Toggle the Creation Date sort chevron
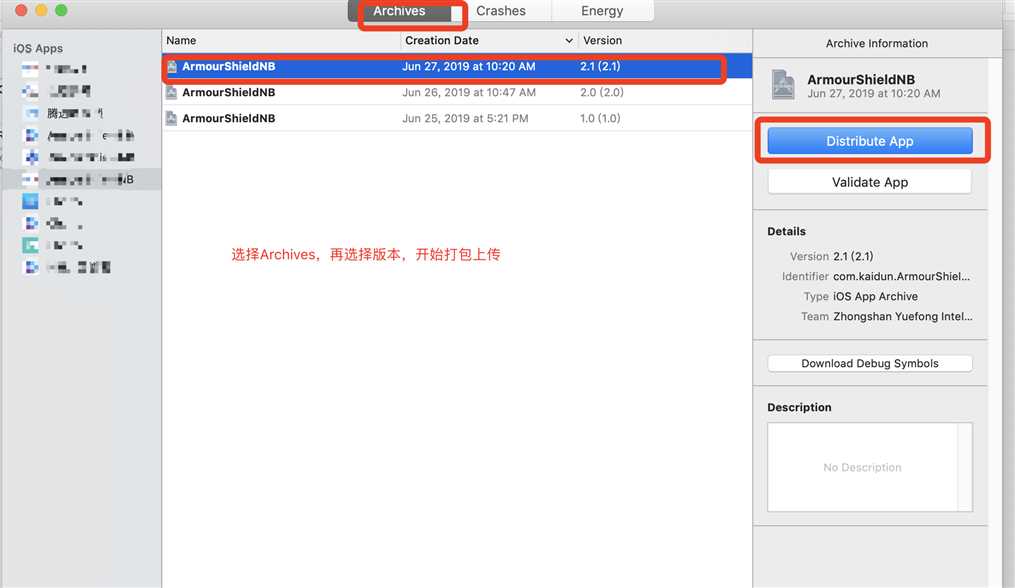This screenshot has height=588, width=1015. [569, 40]
